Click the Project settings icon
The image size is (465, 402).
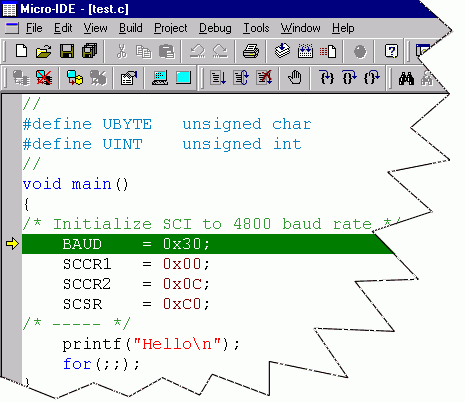pos(129,78)
